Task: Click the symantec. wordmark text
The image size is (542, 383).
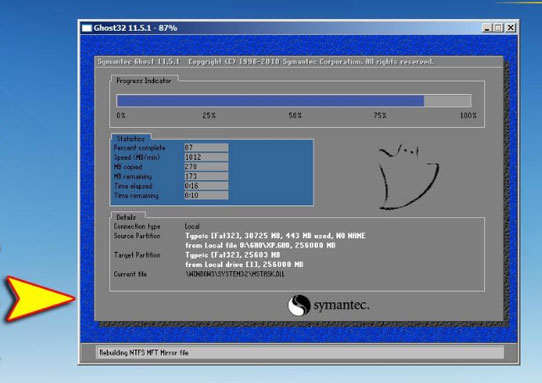Action: [x=342, y=306]
